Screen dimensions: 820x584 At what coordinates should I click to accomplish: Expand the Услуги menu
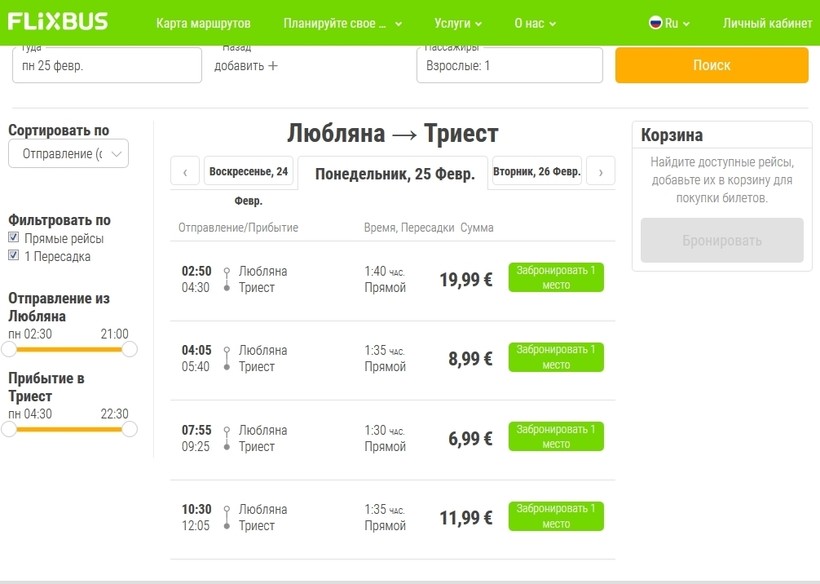point(458,23)
